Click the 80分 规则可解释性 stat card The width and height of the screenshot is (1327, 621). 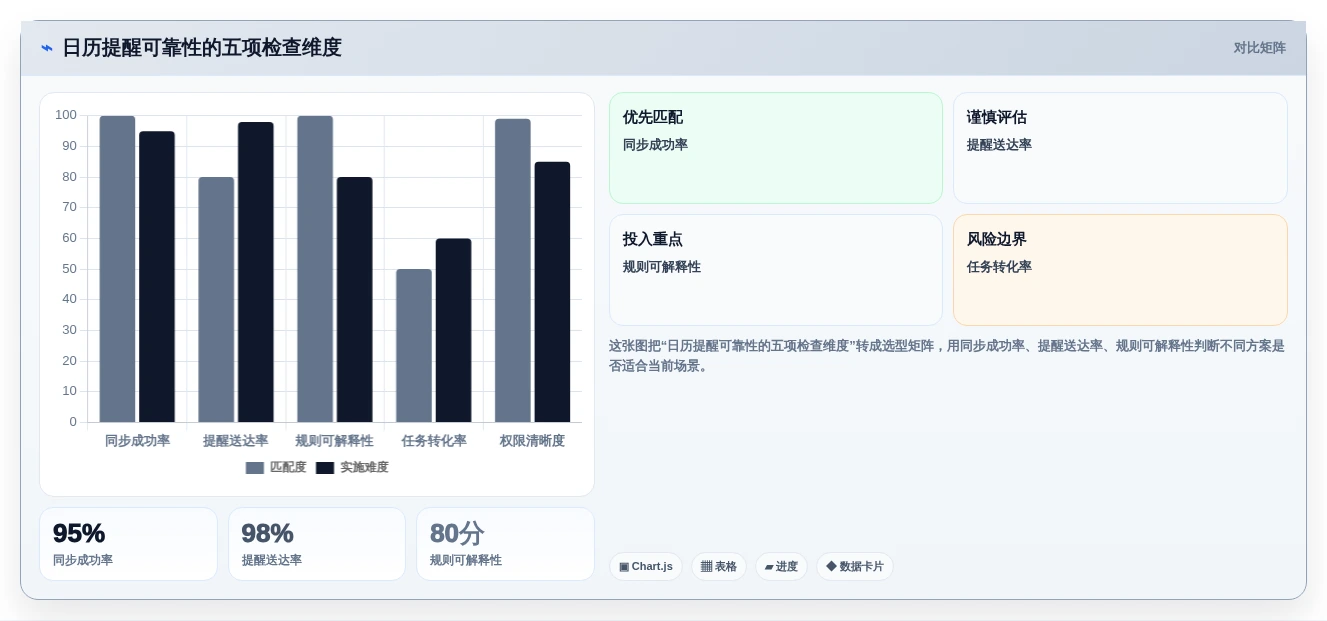[505, 544]
